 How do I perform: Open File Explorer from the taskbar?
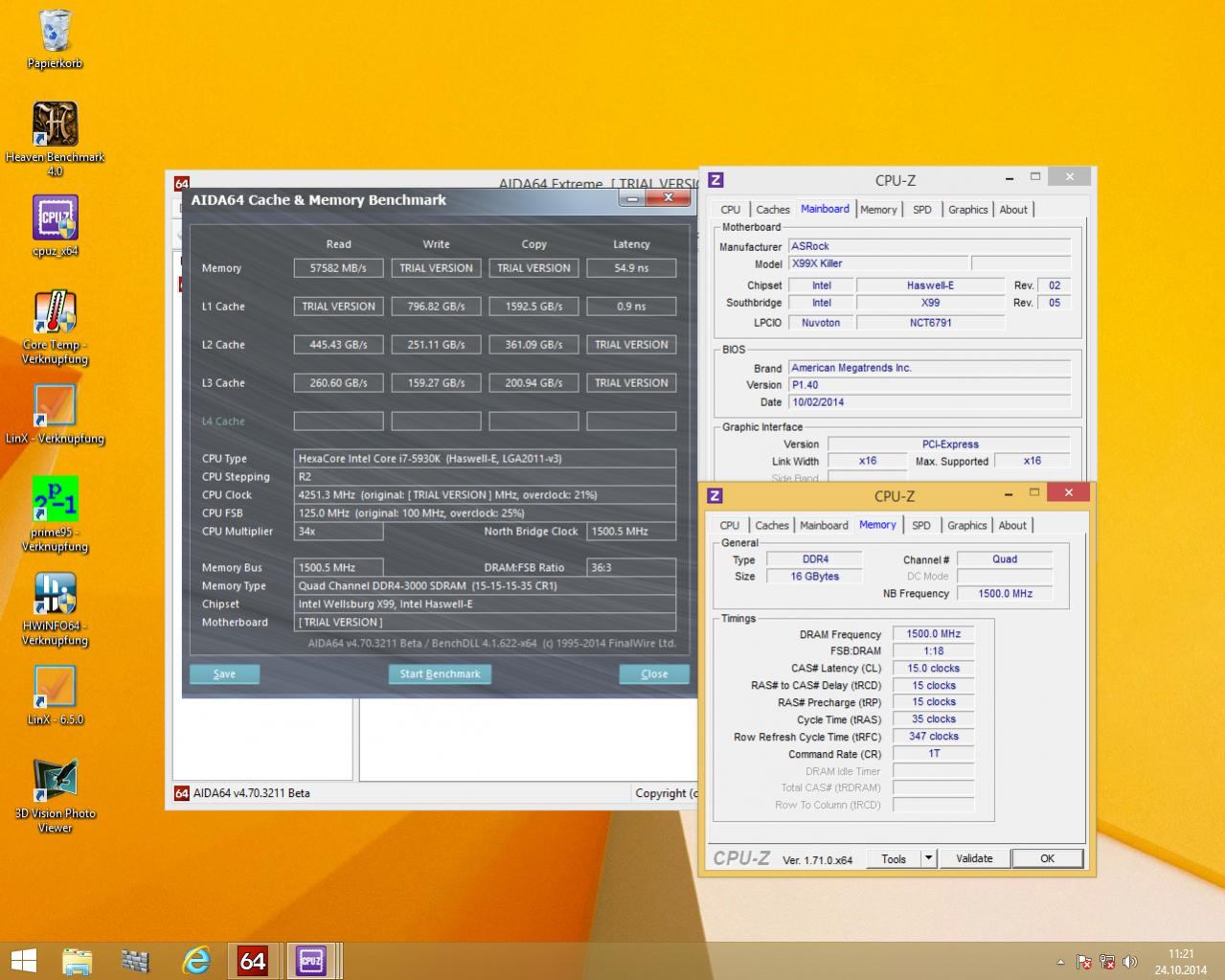[x=78, y=960]
